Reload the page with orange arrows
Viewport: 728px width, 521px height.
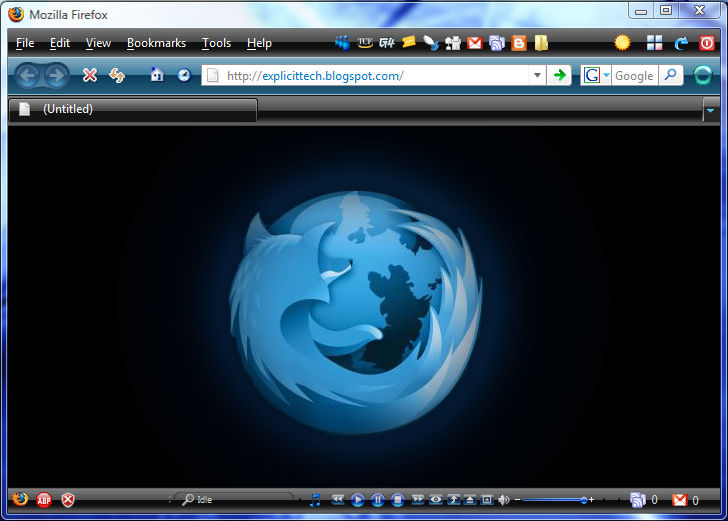coord(117,75)
